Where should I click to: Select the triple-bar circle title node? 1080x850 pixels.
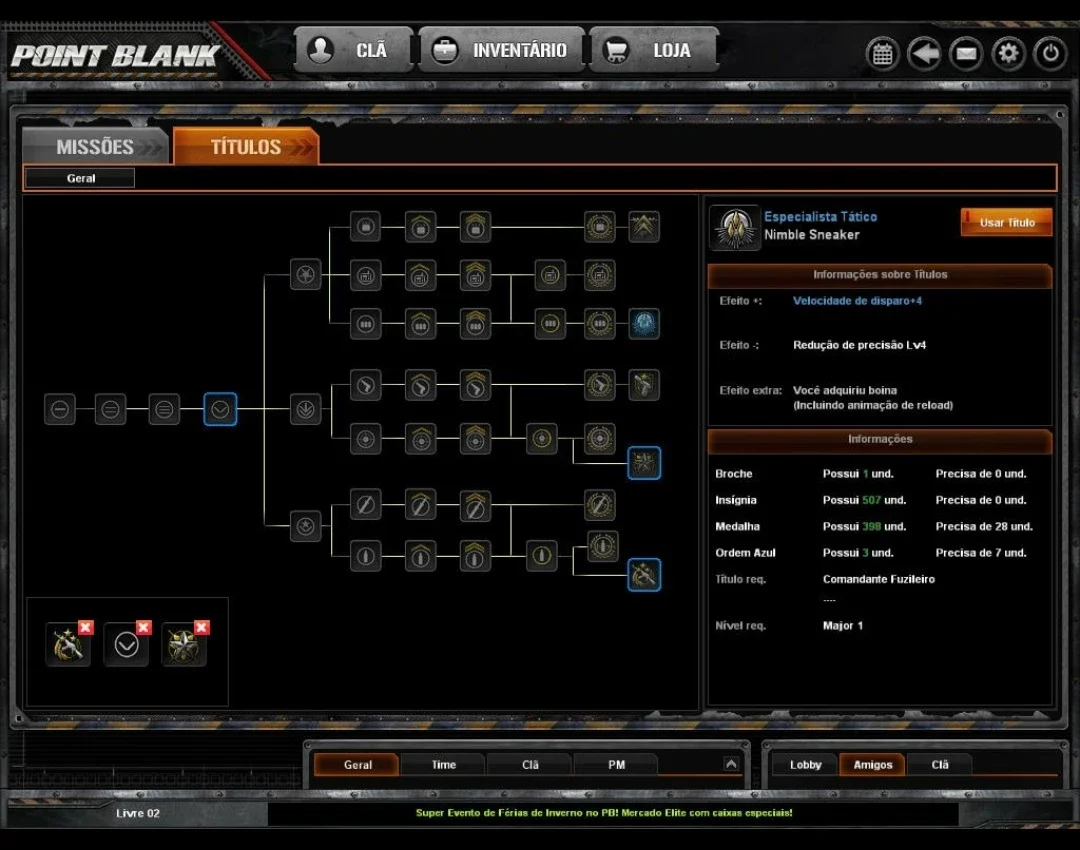point(164,409)
